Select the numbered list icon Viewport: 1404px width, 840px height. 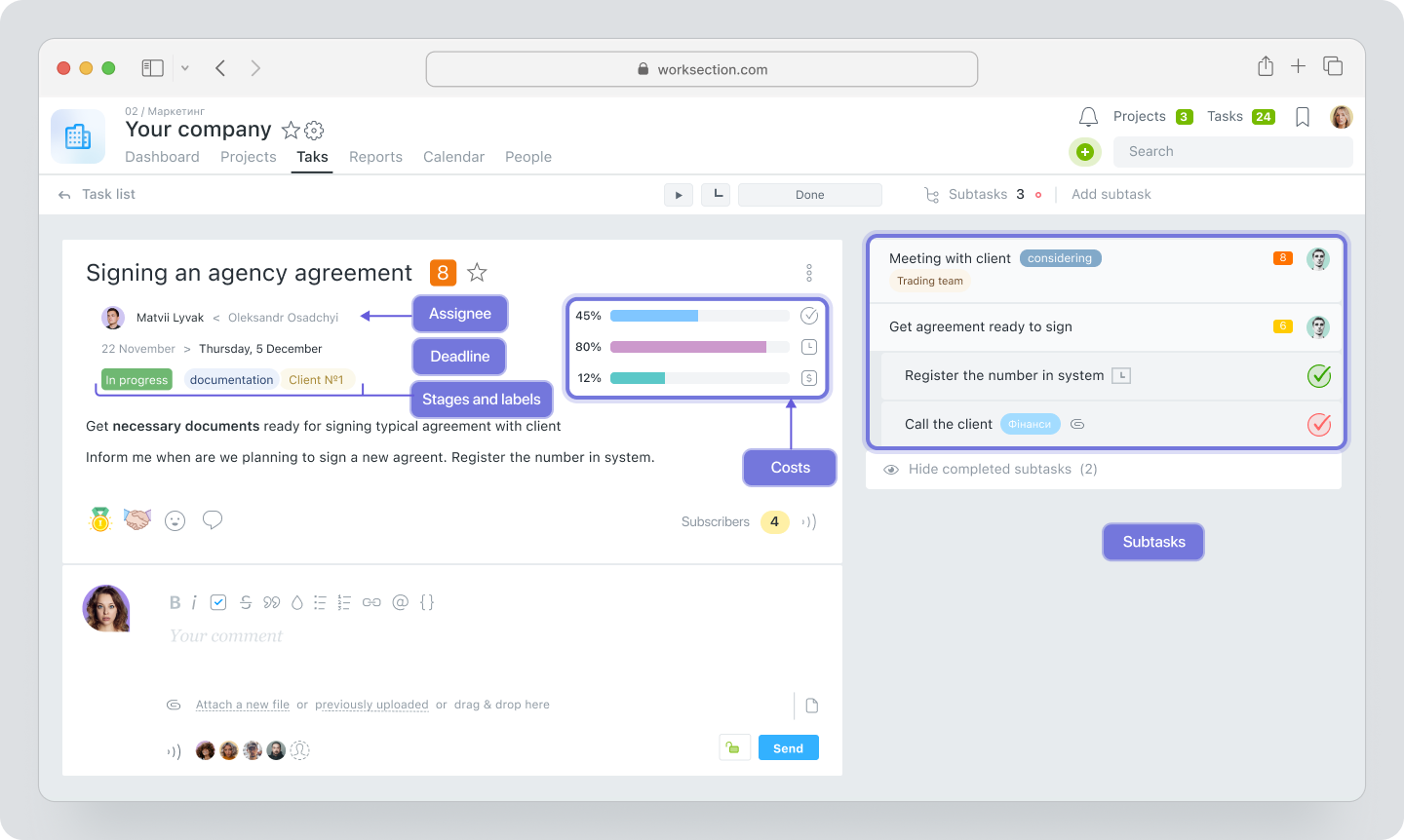tap(344, 602)
